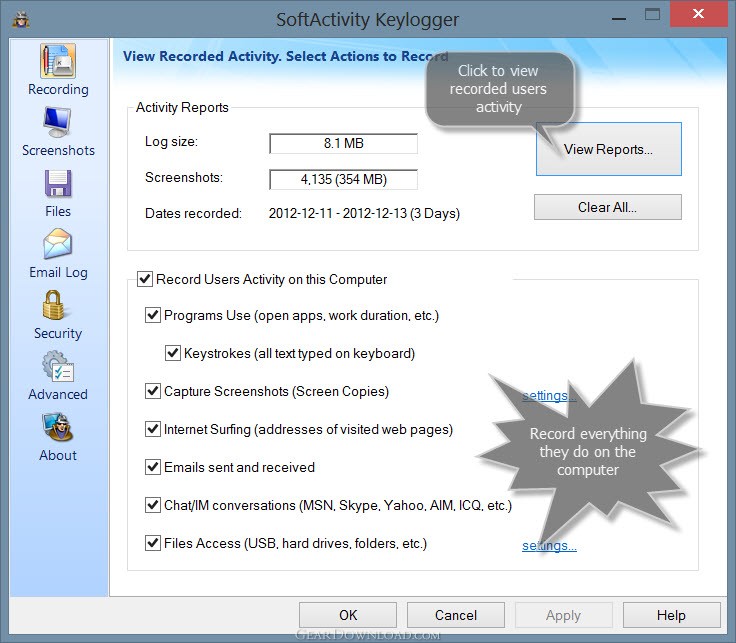Disable Files Access checkbox
The width and height of the screenshot is (736, 643).
[153, 543]
